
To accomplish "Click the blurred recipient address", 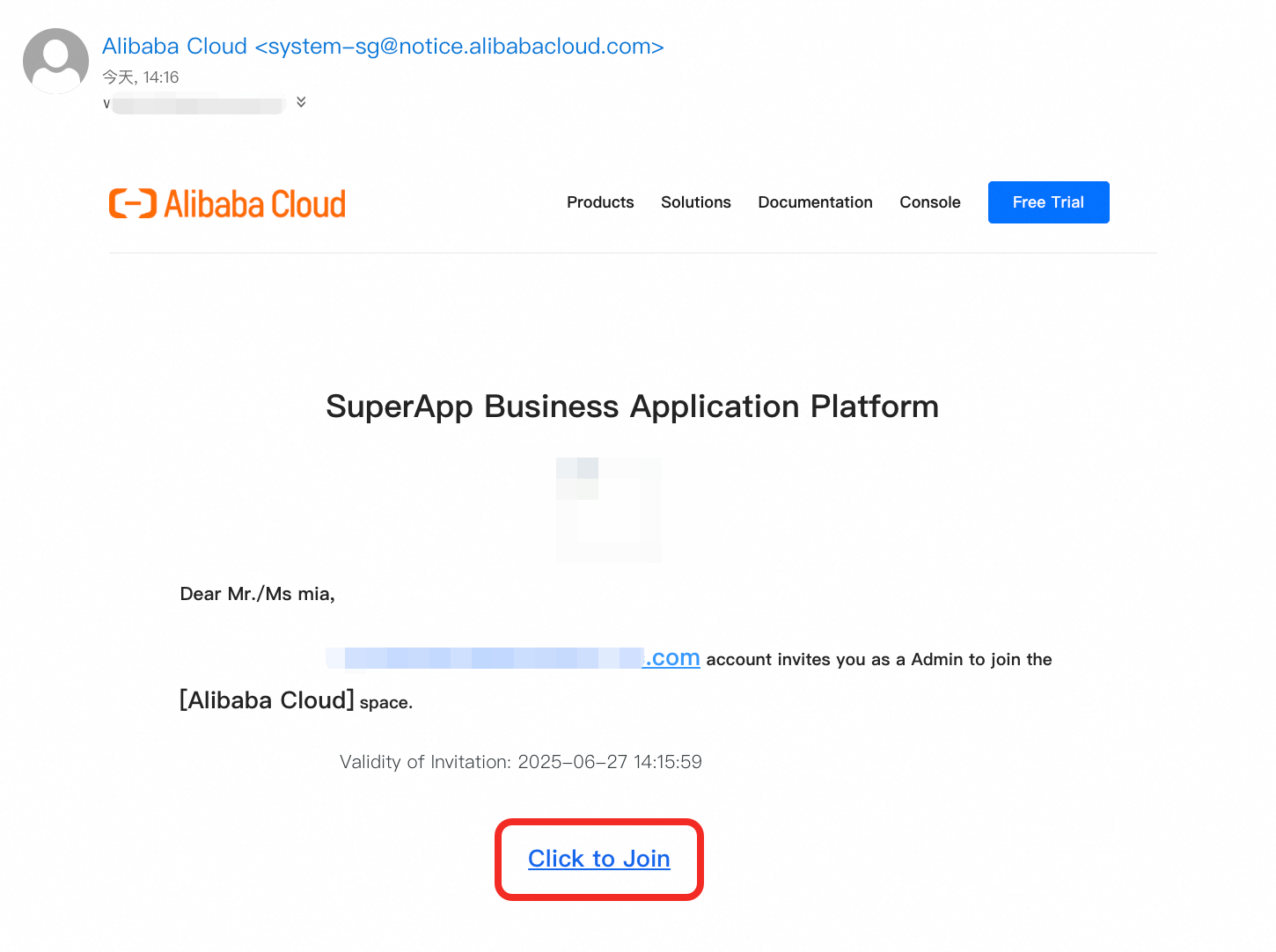I will click(x=195, y=104).
